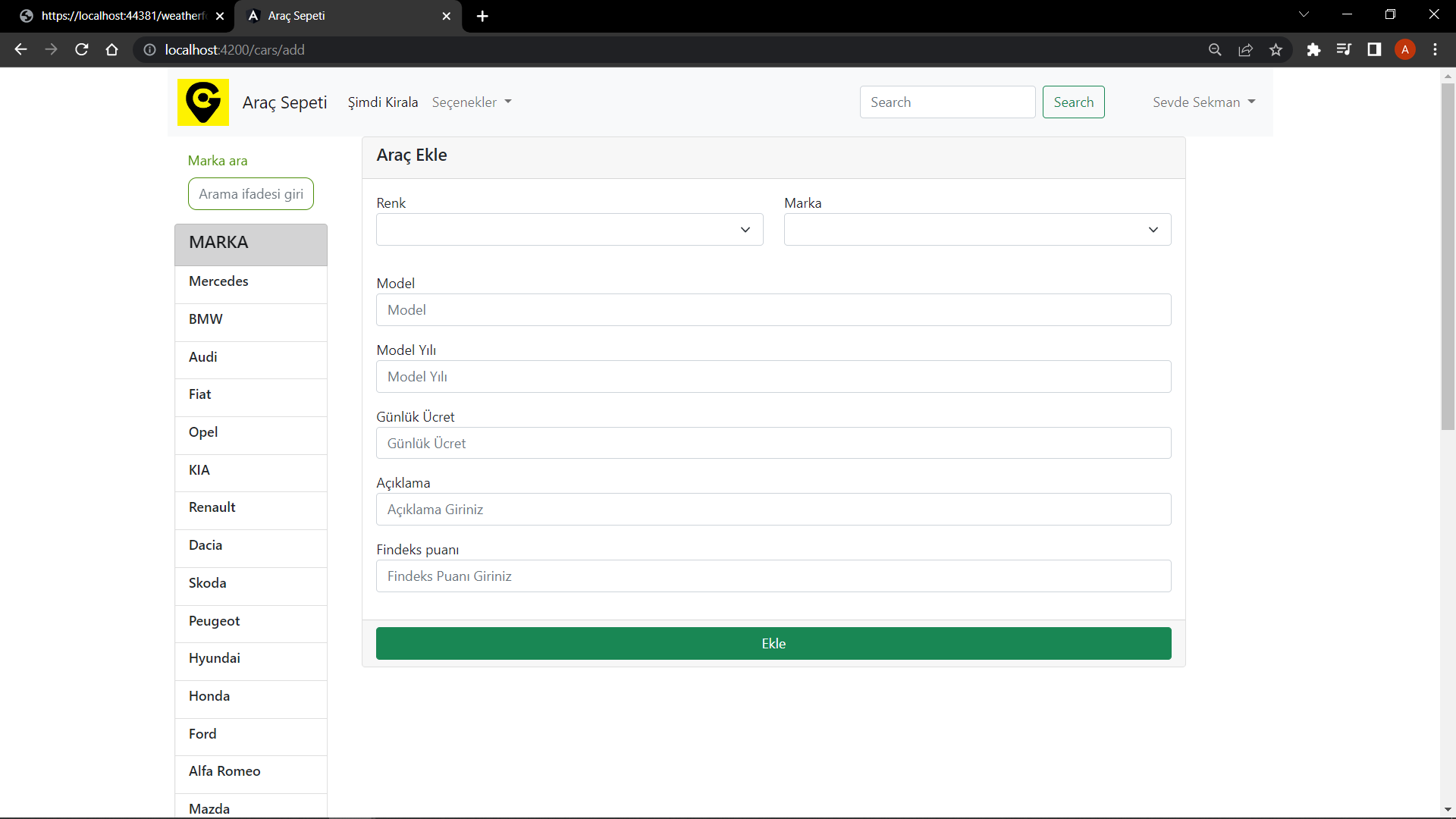1456x819 pixels.
Task: Expand the Renk dropdown
Action: 569,230
